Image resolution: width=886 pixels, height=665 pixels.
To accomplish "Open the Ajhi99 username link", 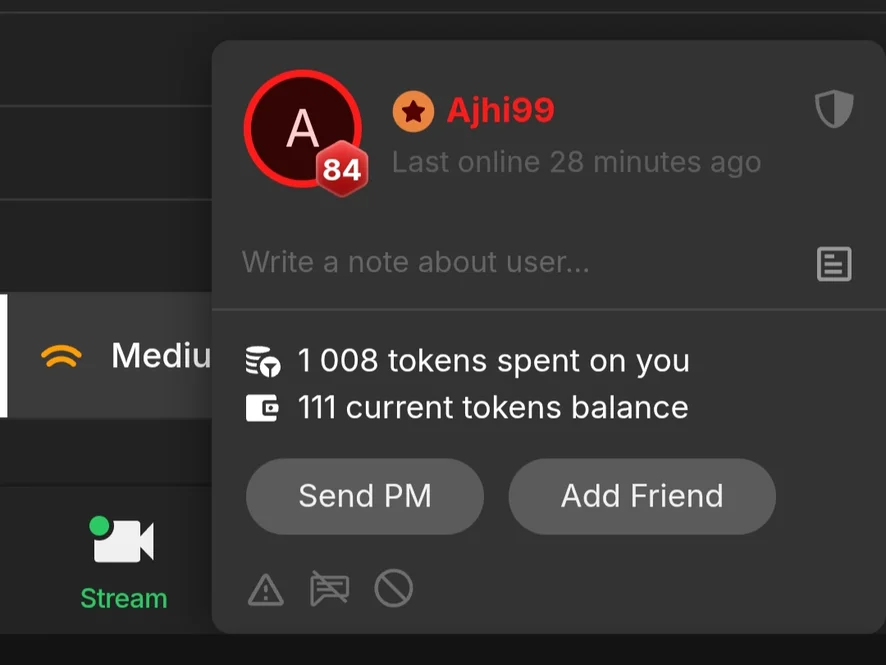I will (x=500, y=110).
